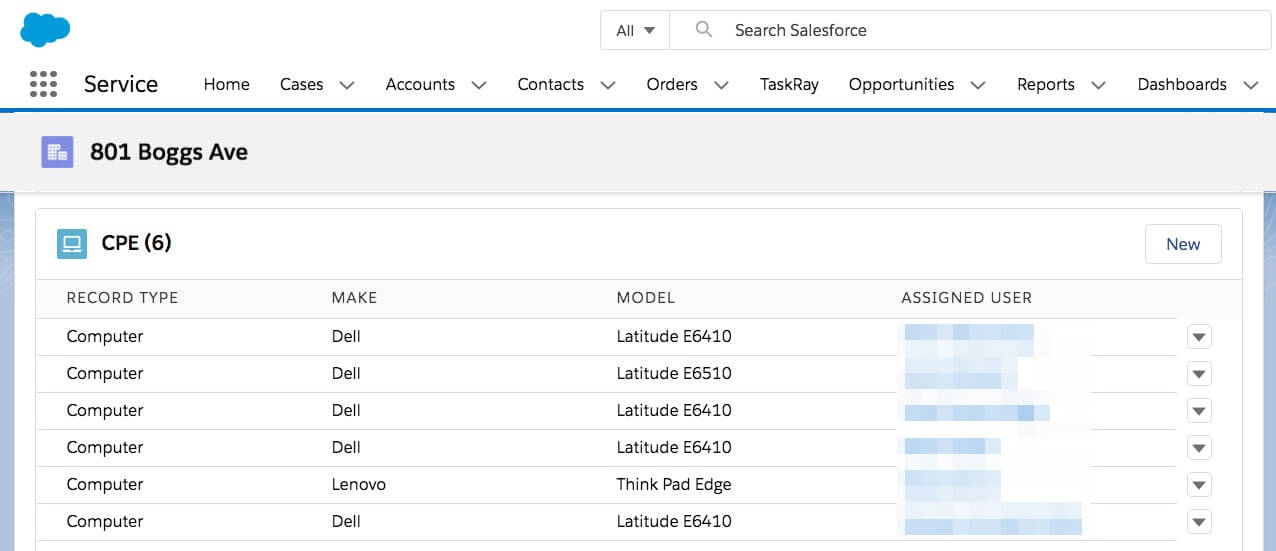Screen dimensions: 1276x551
Task: Open the Dashboards tab
Action: point(1182,84)
